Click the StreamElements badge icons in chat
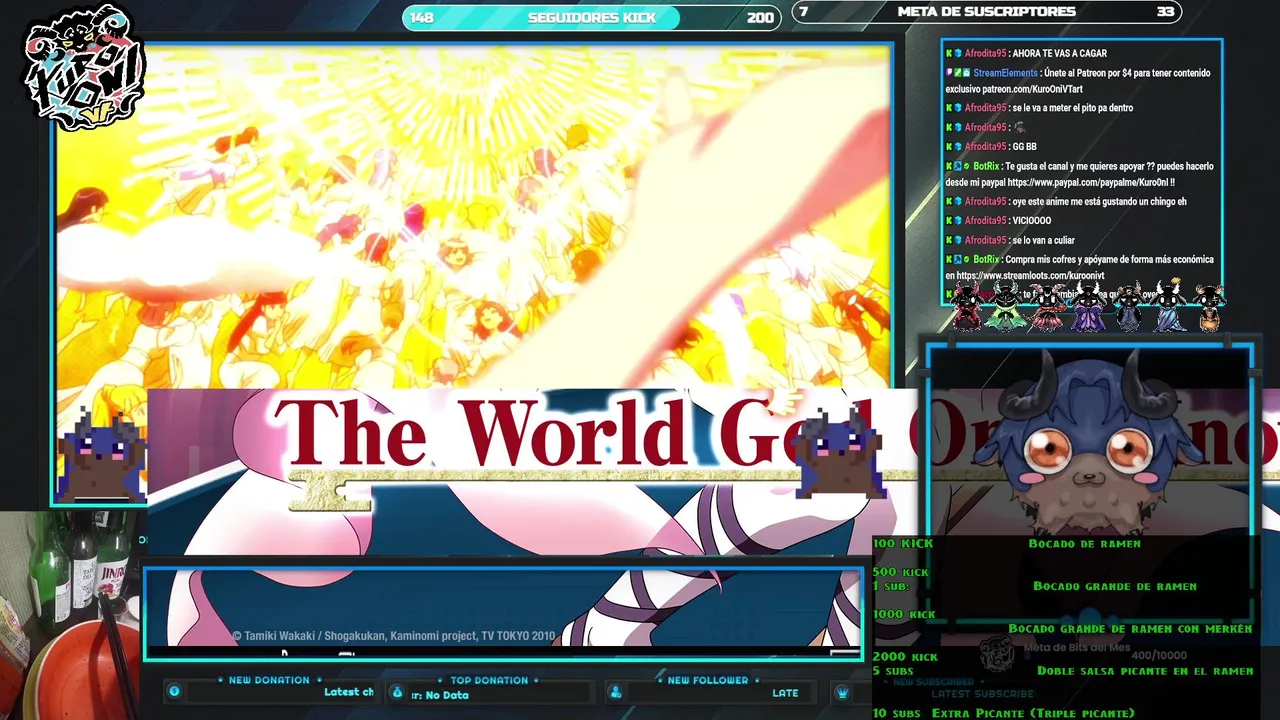1280x720 pixels. [x=958, y=73]
